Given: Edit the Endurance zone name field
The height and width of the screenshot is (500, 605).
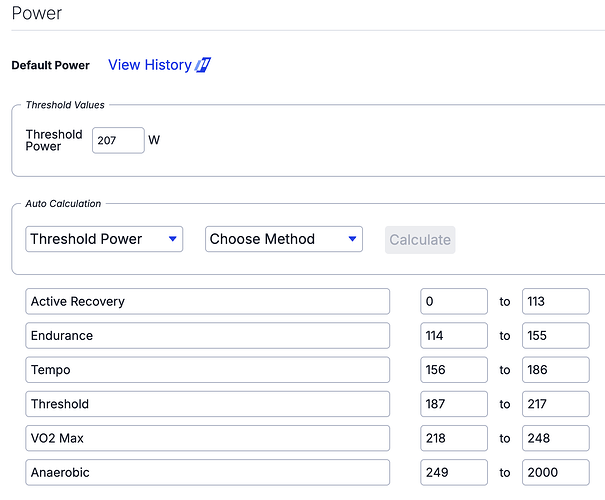Looking at the screenshot, I should point(208,336).
